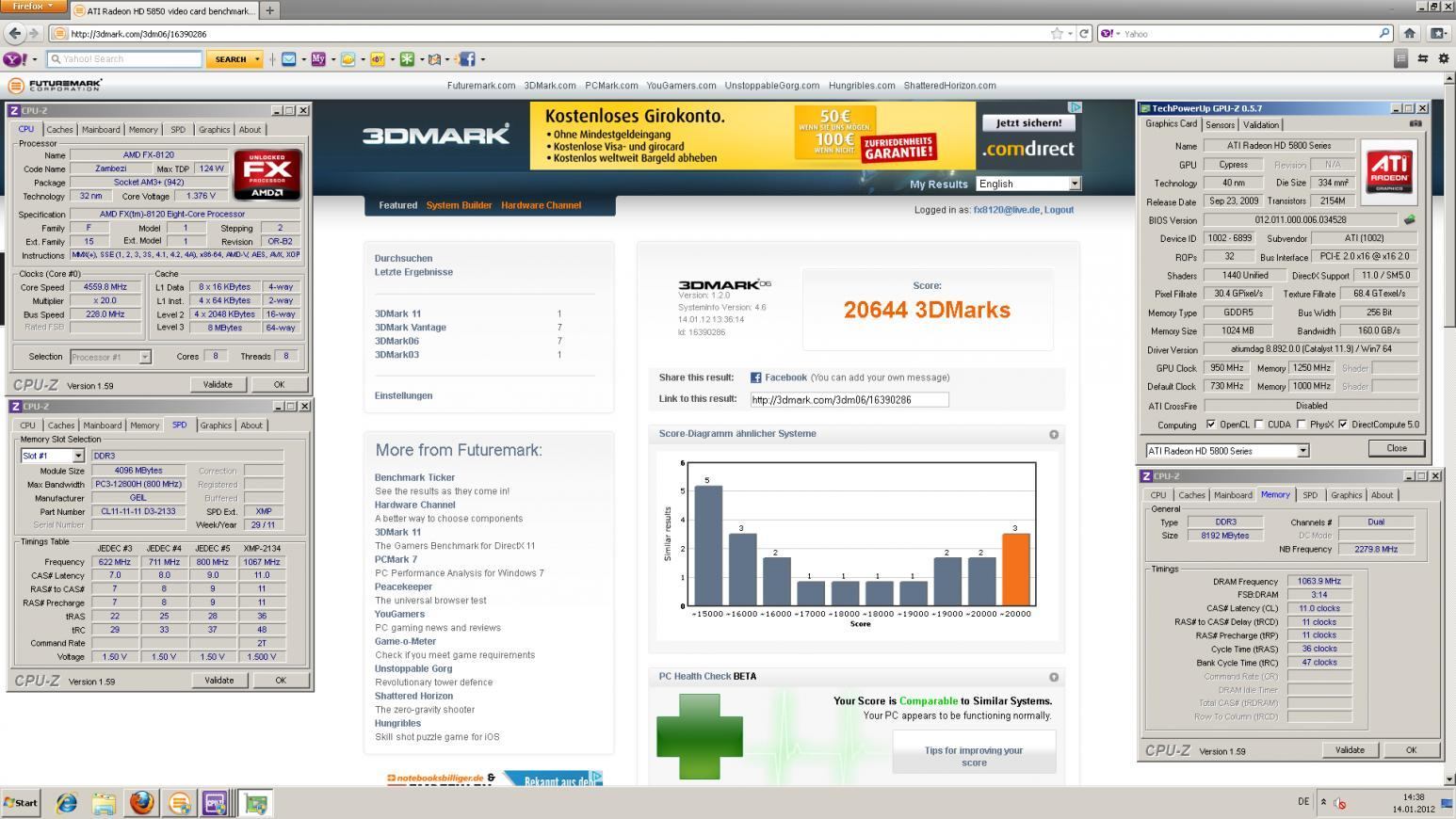The width and height of the screenshot is (1456, 819).
Task: Click the eBay icon in Yahoo toolbar
Action: (377, 58)
